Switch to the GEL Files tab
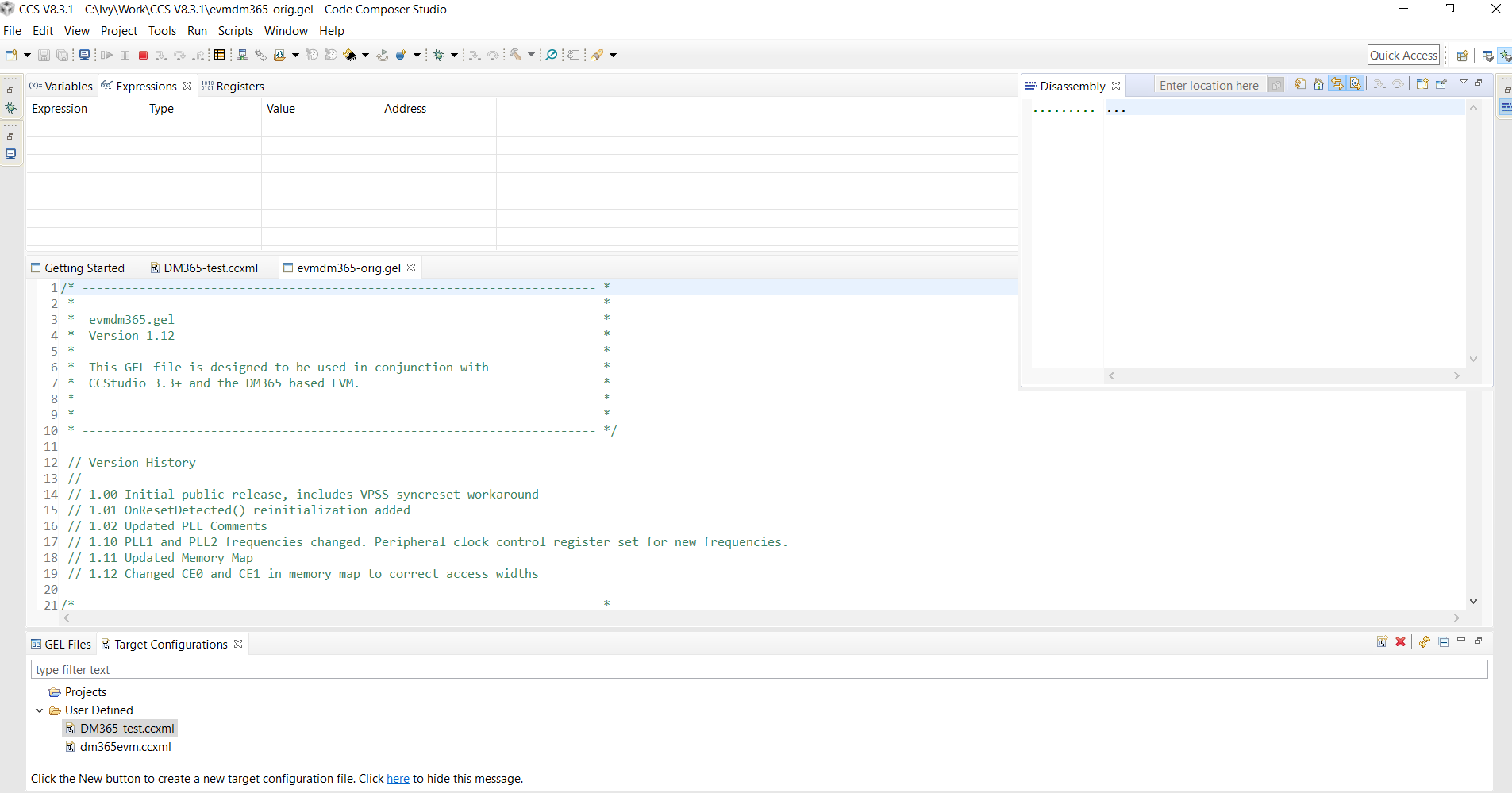 [x=61, y=645]
